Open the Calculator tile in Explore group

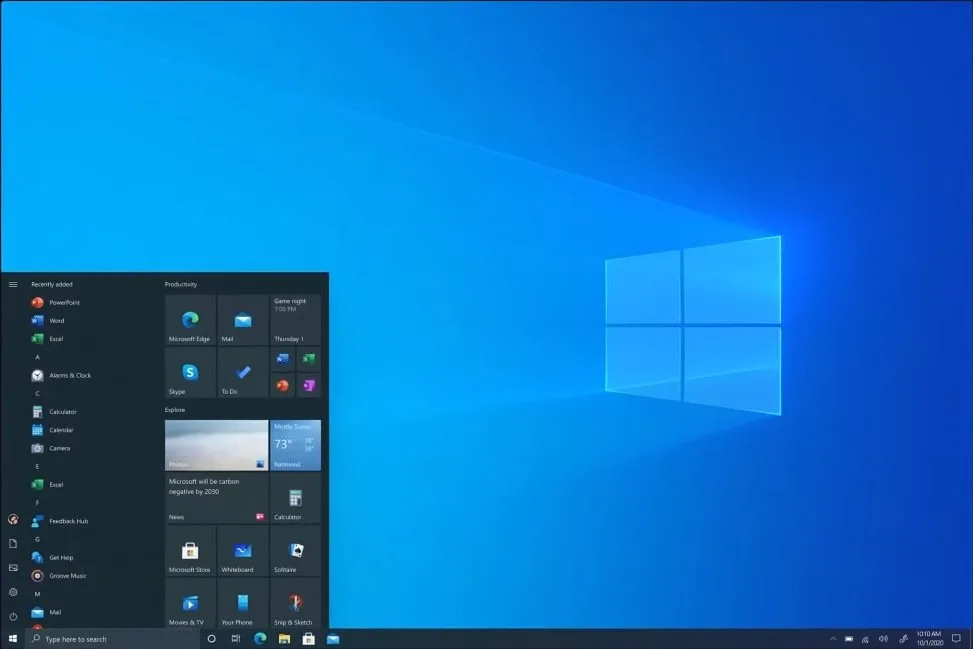coord(295,498)
